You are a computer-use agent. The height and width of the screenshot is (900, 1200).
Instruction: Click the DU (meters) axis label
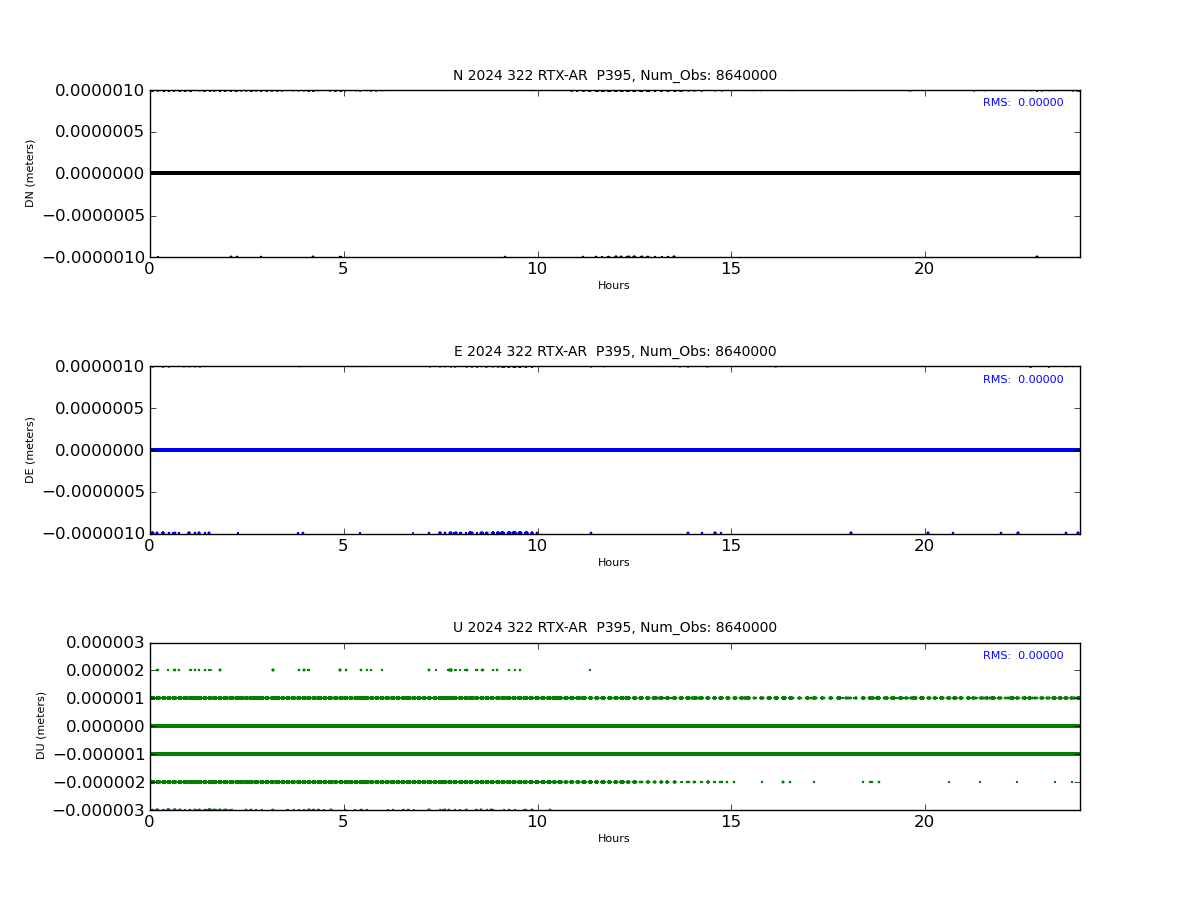pyautogui.click(x=41, y=726)
